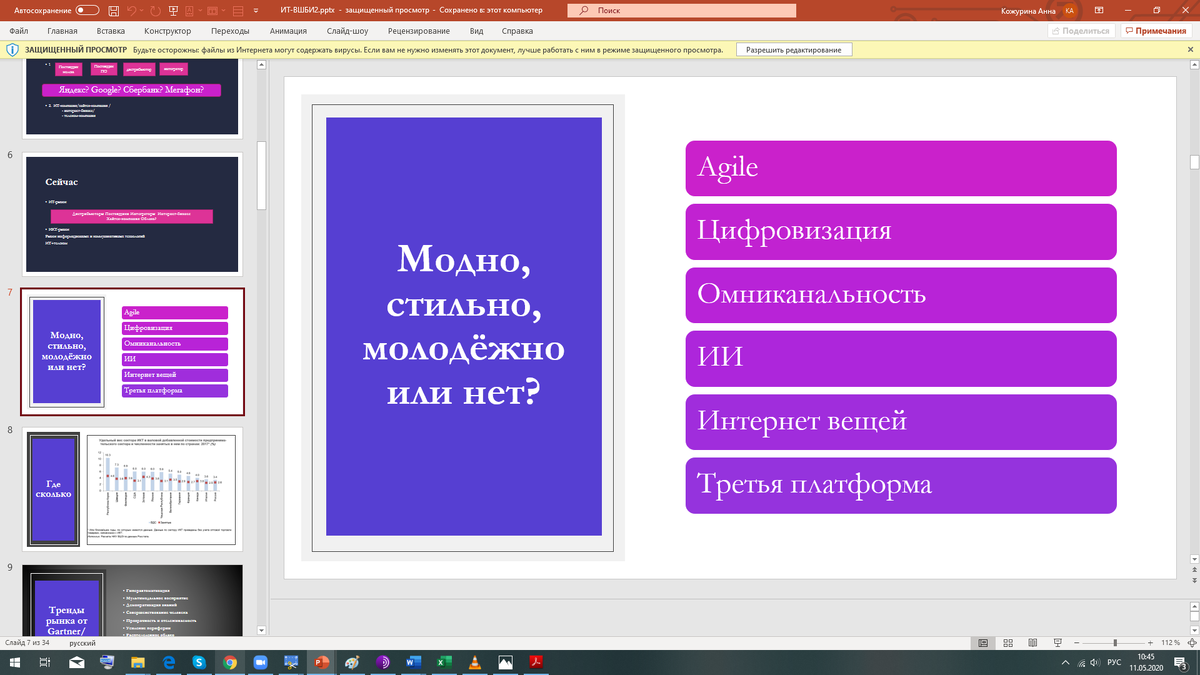Image resolution: width=1200 pixels, height=675 pixels.
Task: Click the Цифровизация block on slide
Action: 901,231
